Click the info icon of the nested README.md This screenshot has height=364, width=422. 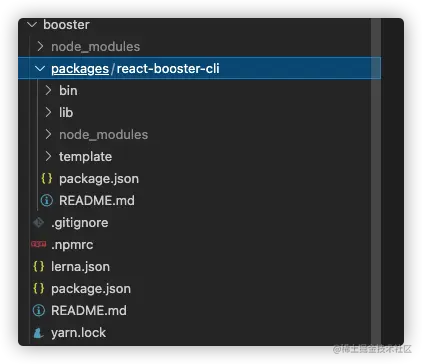click(x=47, y=200)
